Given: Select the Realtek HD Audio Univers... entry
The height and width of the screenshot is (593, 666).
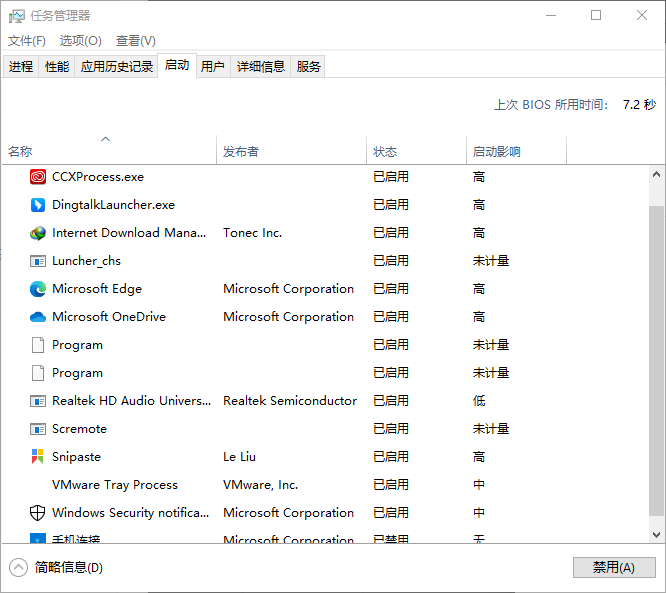Looking at the screenshot, I should coord(131,401).
